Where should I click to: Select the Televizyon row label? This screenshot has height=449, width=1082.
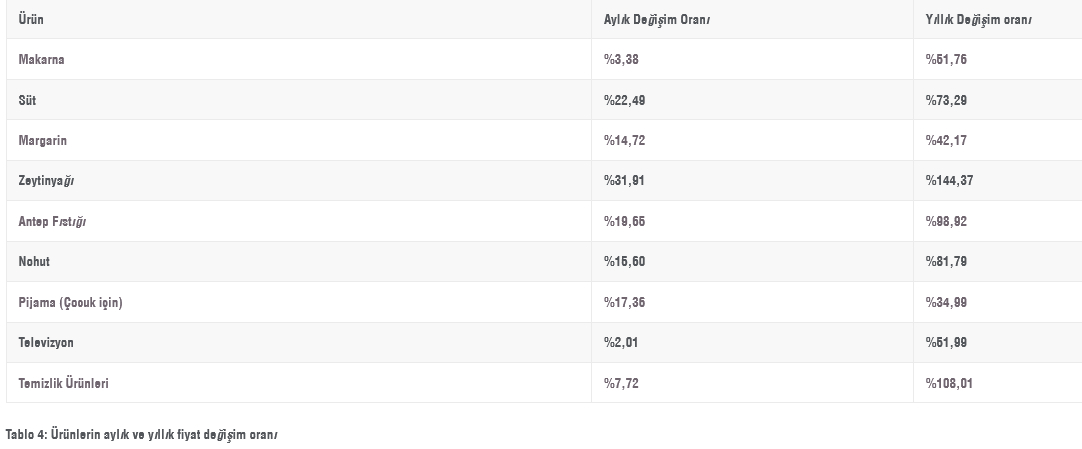pyautogui.click(x=46, y=342)
